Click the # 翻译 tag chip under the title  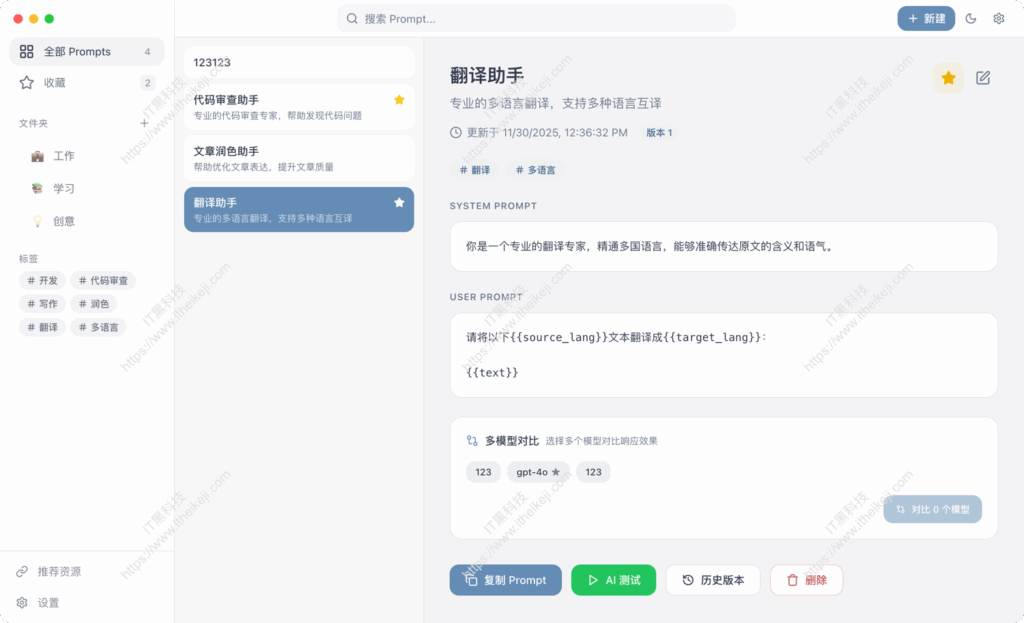pos(473,170)
